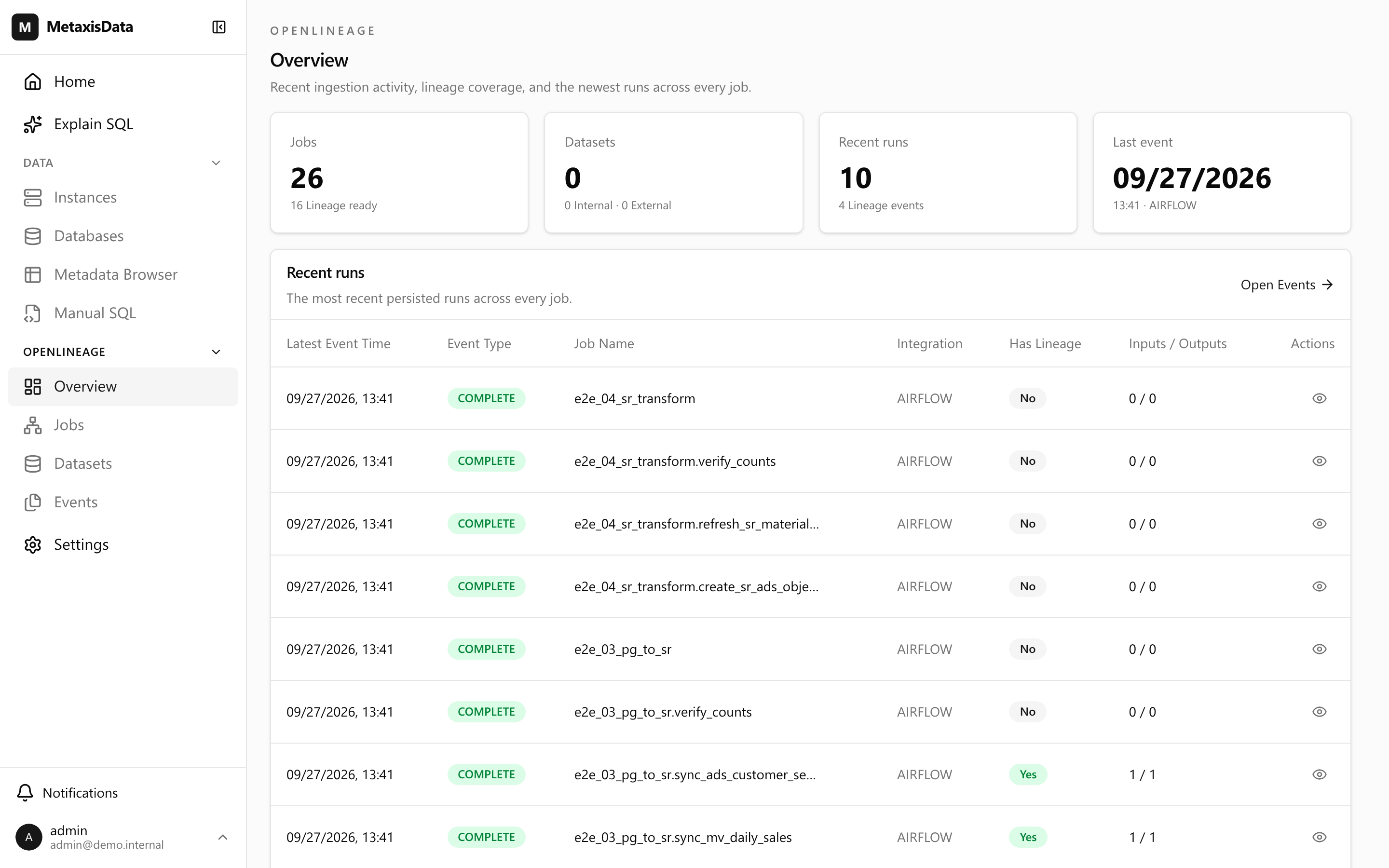1389x868 pixels.
Task: Click the Databases icon
Action: [x=33, y=236]
